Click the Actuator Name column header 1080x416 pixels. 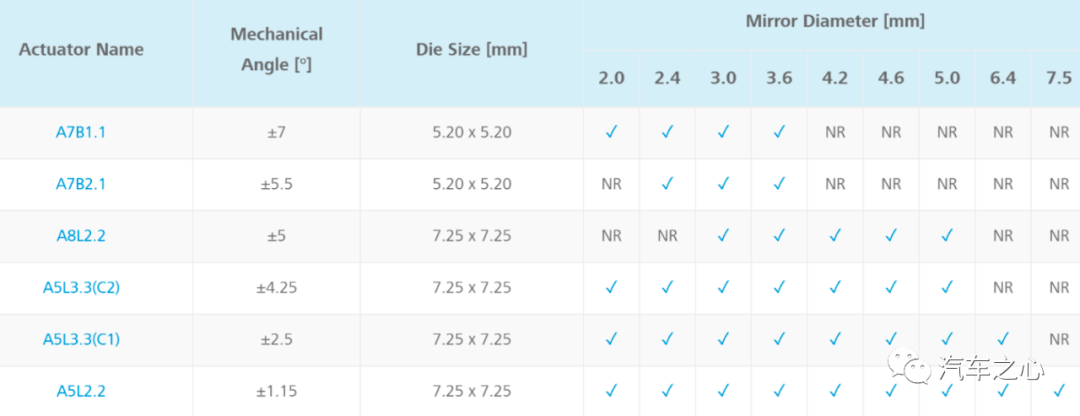point(81,49)
